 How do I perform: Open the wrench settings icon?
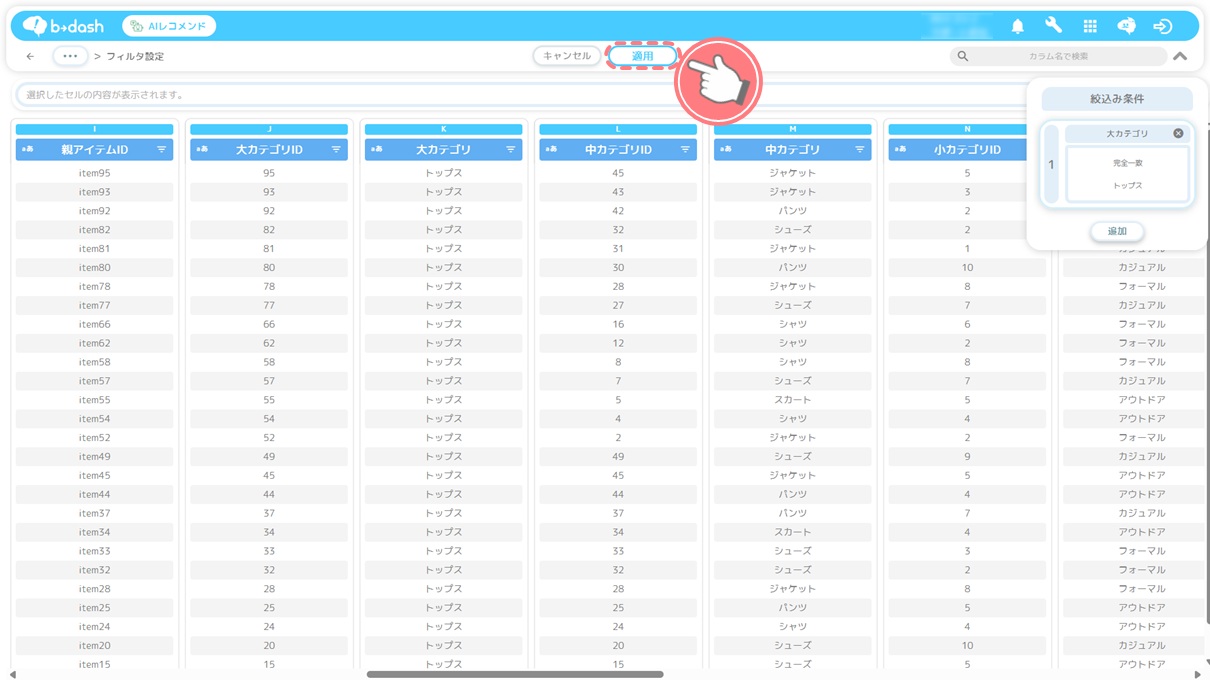(x=1053, y=26)
